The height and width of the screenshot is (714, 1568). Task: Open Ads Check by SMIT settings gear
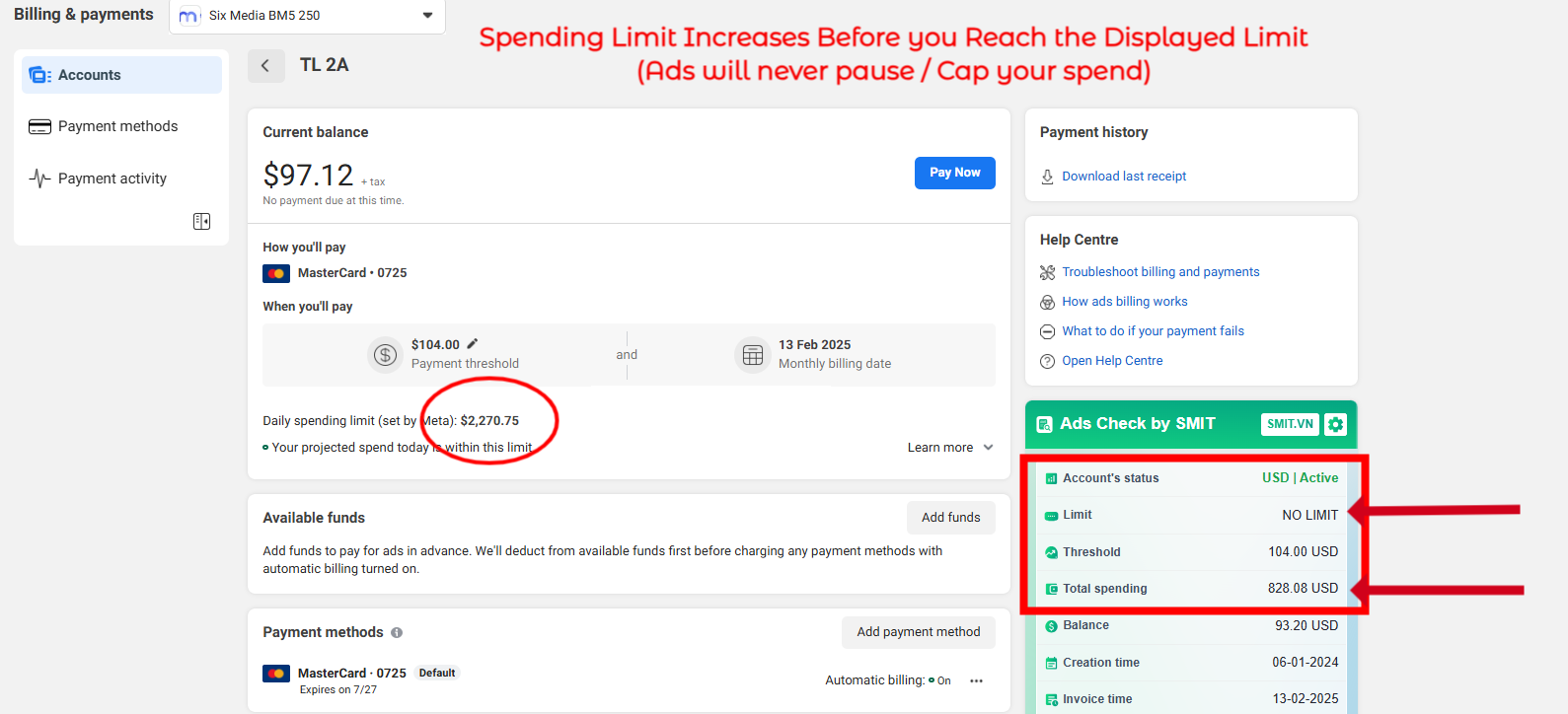pyautogui.click(x=1335, y=424)
